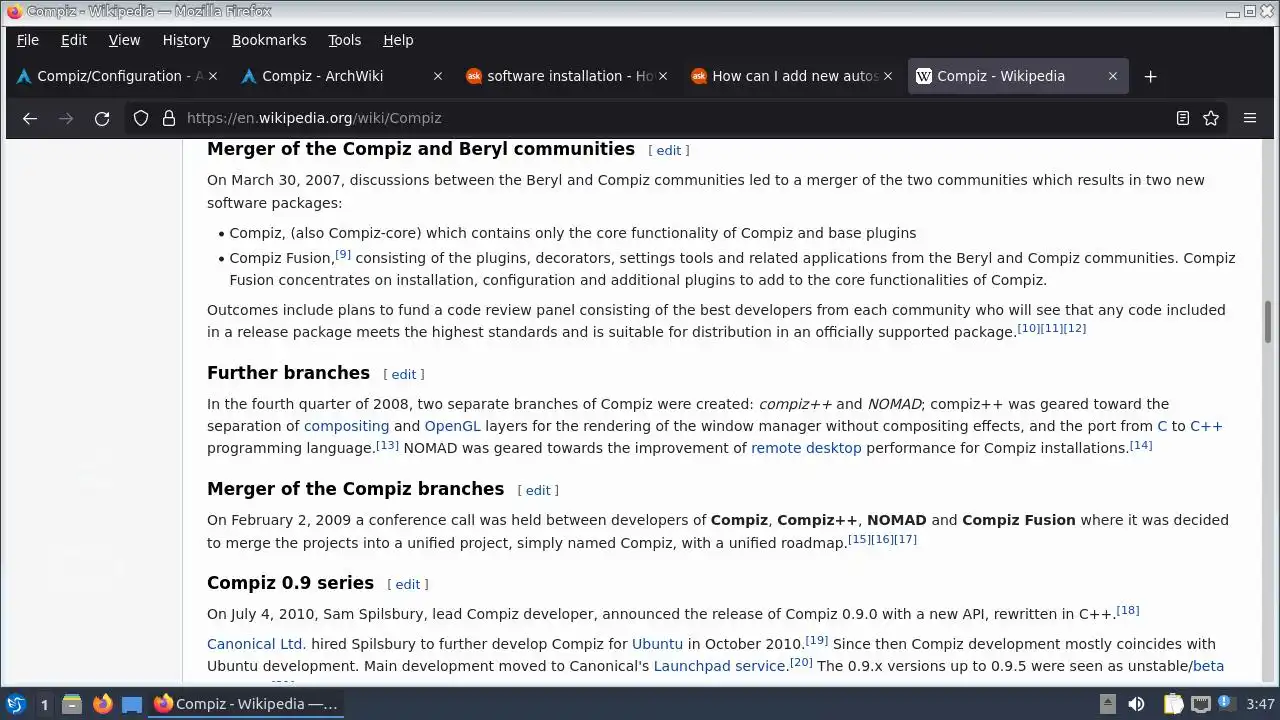Follow the beta link
This screenshot has height=720, width=1280.
pyautogui.click(x=1208, y=666)
